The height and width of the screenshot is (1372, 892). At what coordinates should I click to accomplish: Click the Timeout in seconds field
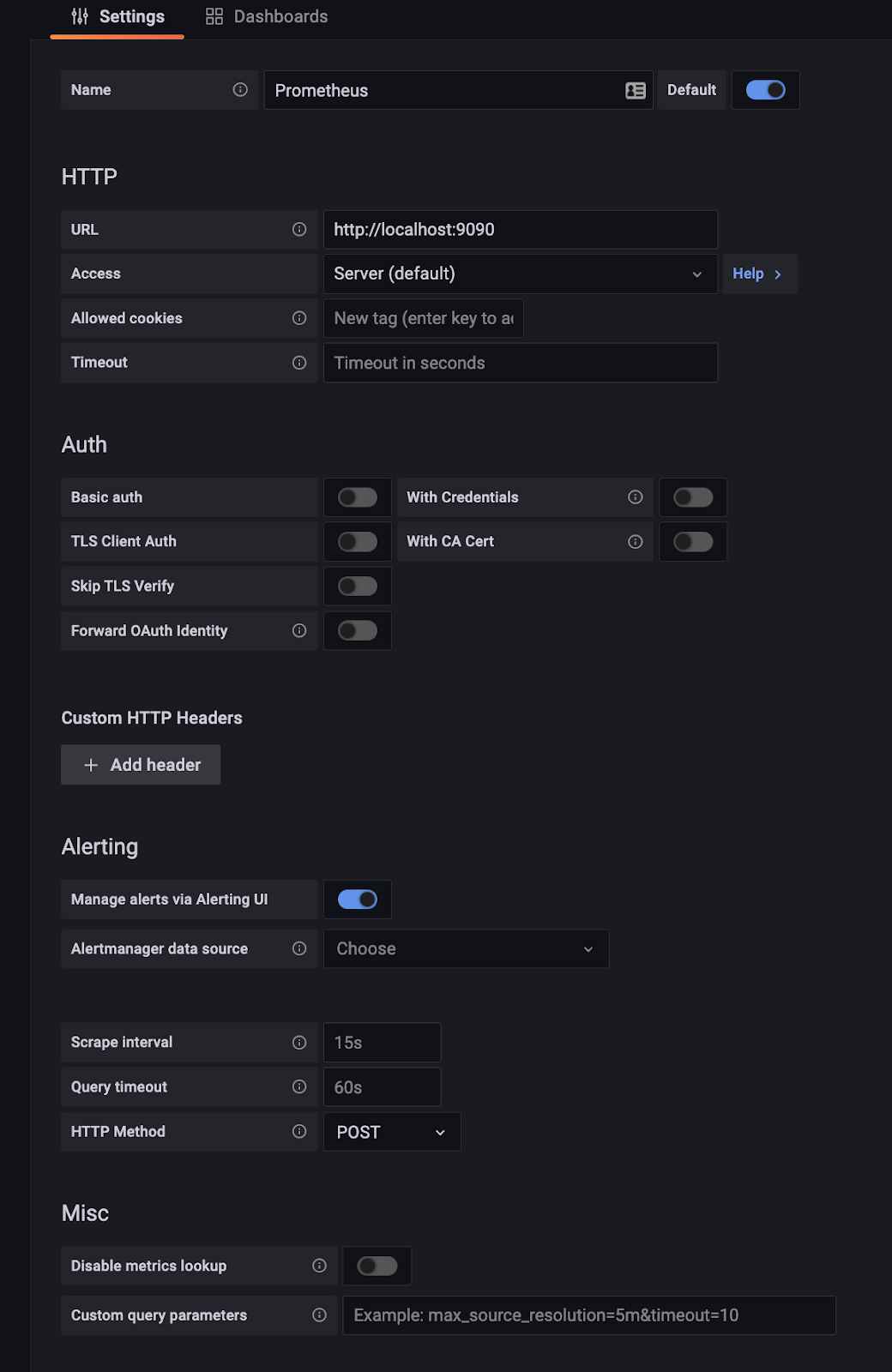tap(521, 363)
